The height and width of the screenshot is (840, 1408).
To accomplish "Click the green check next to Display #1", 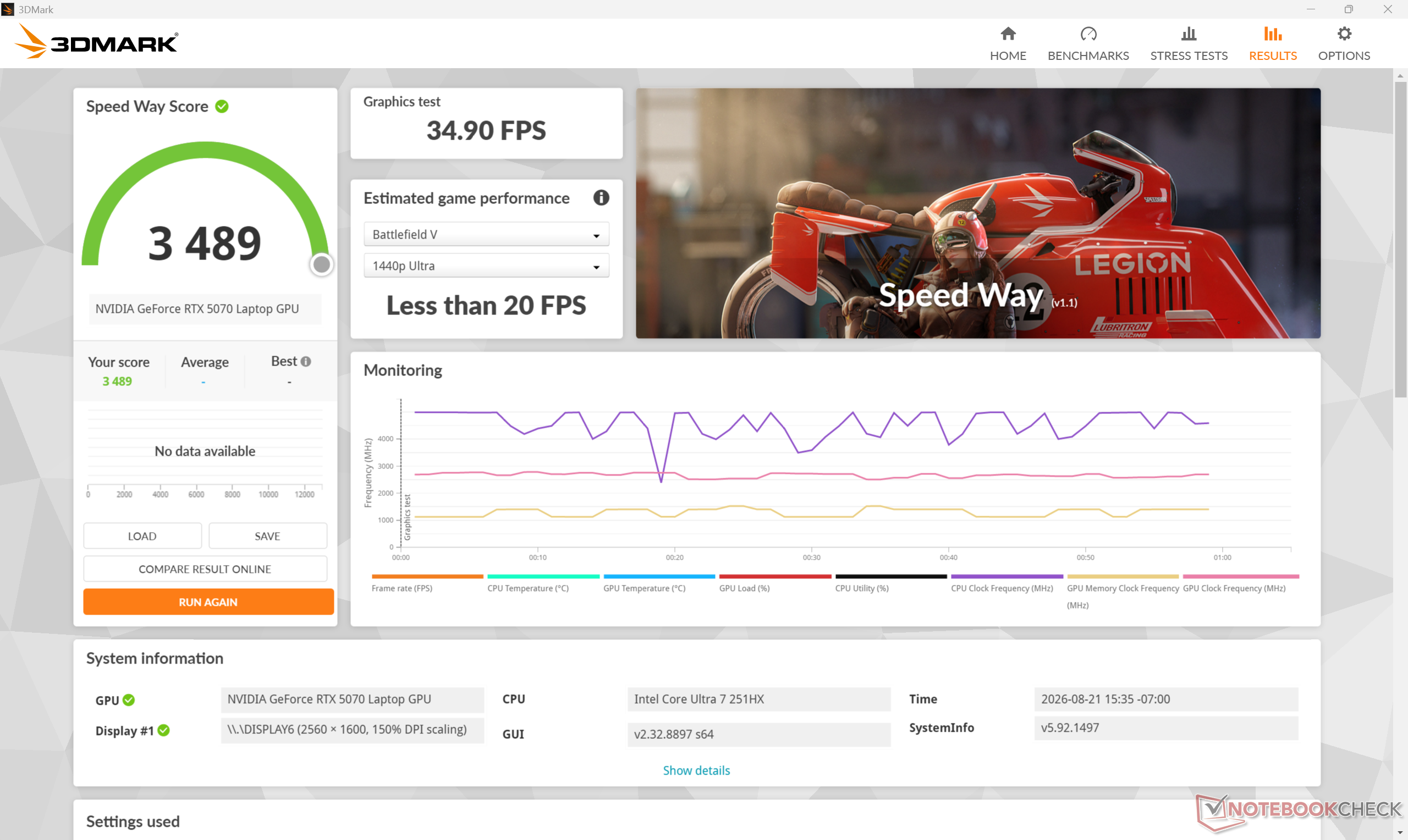I will pyautogui.click(x=163, y=730).
